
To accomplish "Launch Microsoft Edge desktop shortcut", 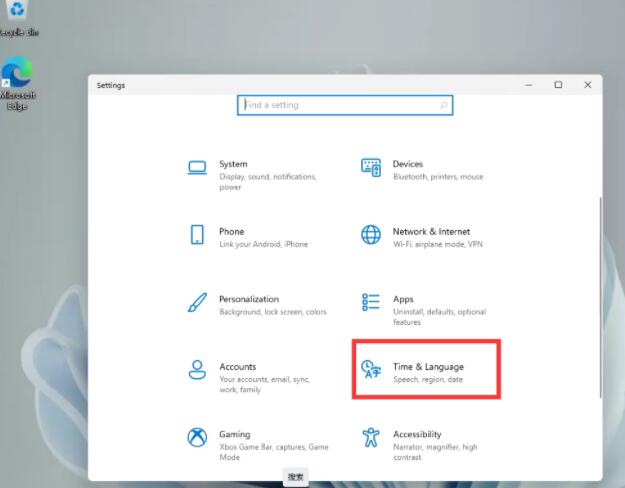I will (x=18, y=83).
